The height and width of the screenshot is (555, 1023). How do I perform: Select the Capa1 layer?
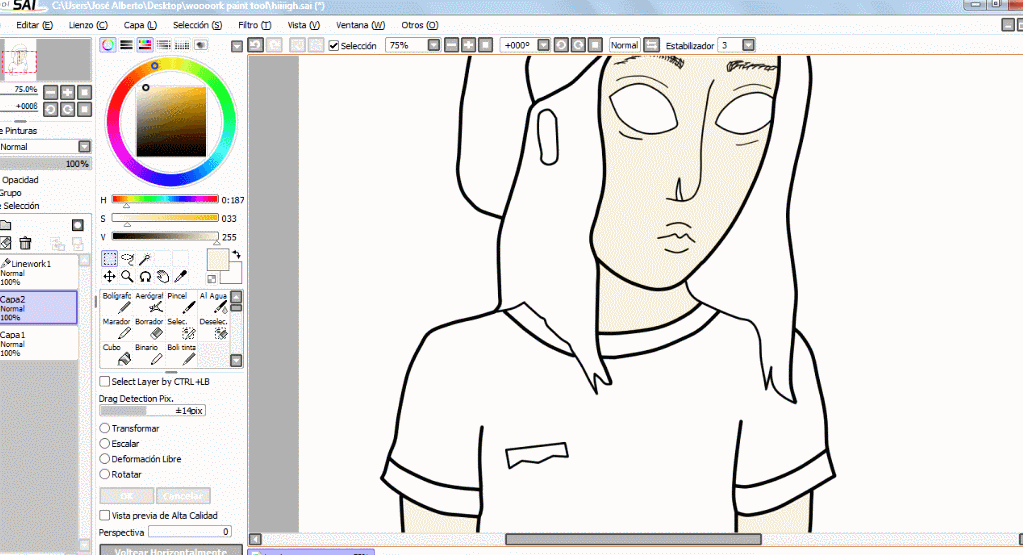point(39,343)
